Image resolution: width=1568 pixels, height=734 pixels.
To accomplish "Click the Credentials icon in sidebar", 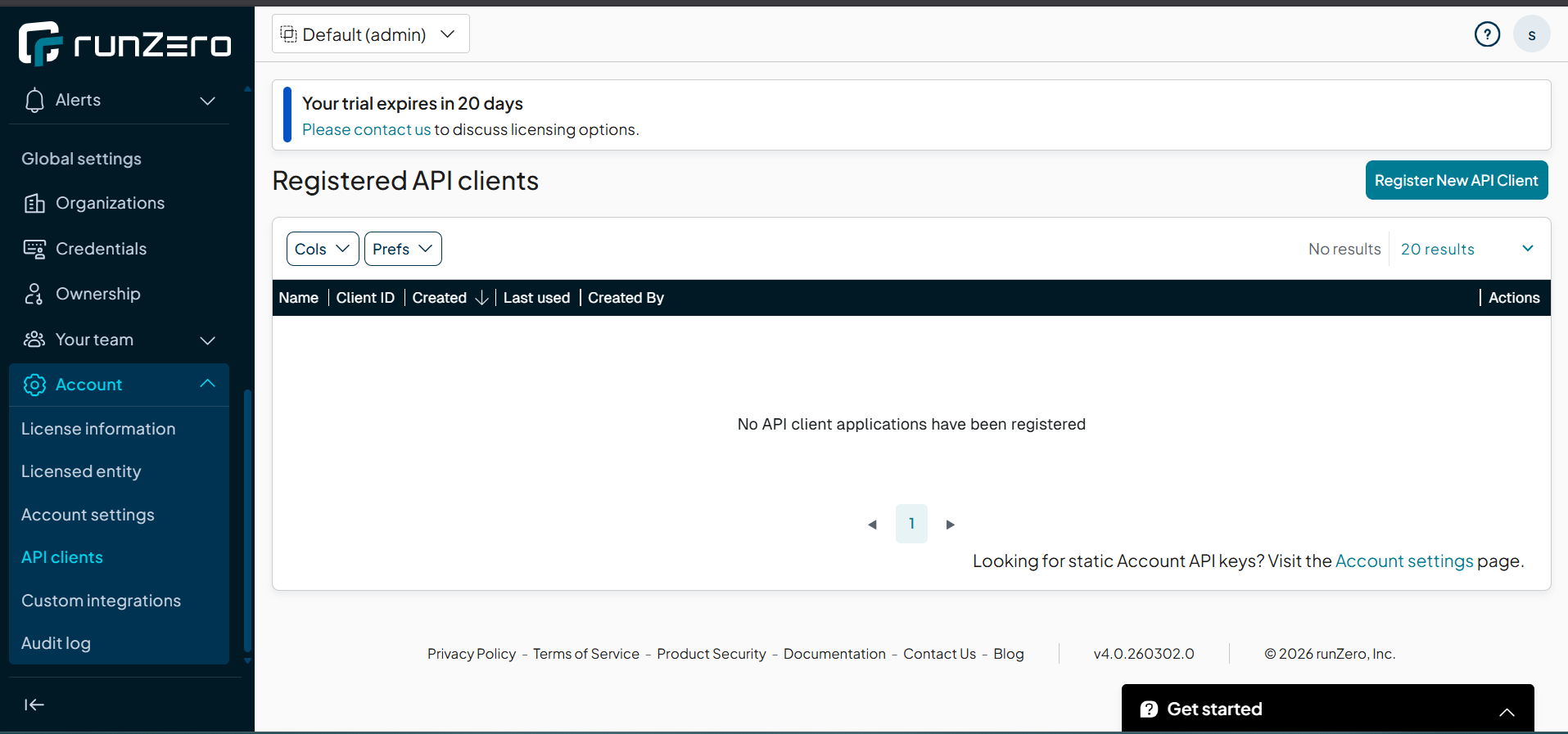I will click(x=34, y=249).
